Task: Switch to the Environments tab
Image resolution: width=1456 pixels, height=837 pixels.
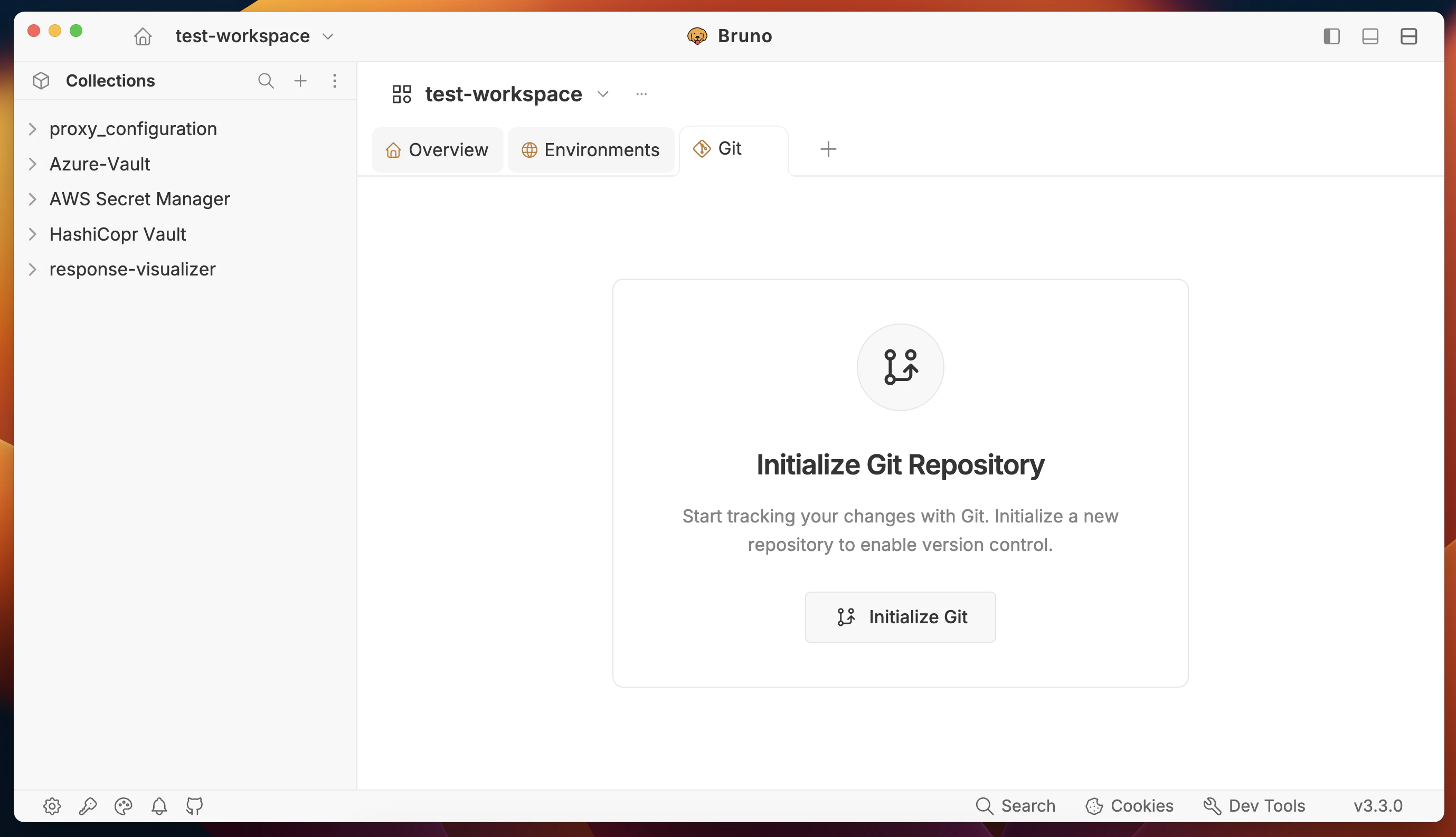Action: (x=591, y=149)
